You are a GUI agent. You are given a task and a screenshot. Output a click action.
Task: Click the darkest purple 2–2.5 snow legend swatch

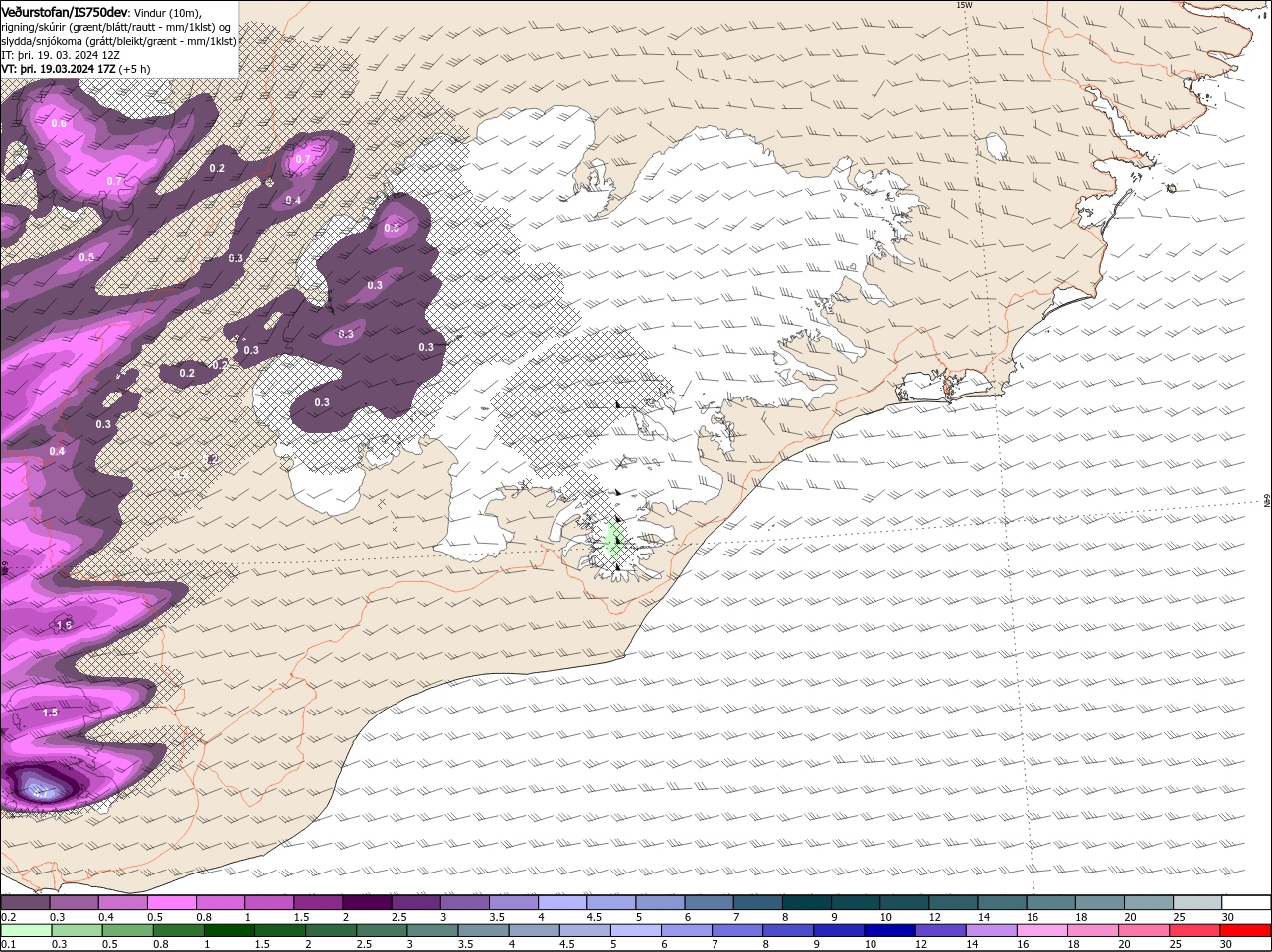366,902
